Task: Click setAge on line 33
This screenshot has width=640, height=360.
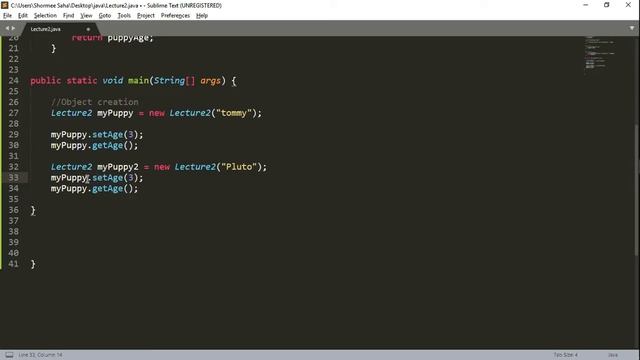Action: (x=107, y=178)
